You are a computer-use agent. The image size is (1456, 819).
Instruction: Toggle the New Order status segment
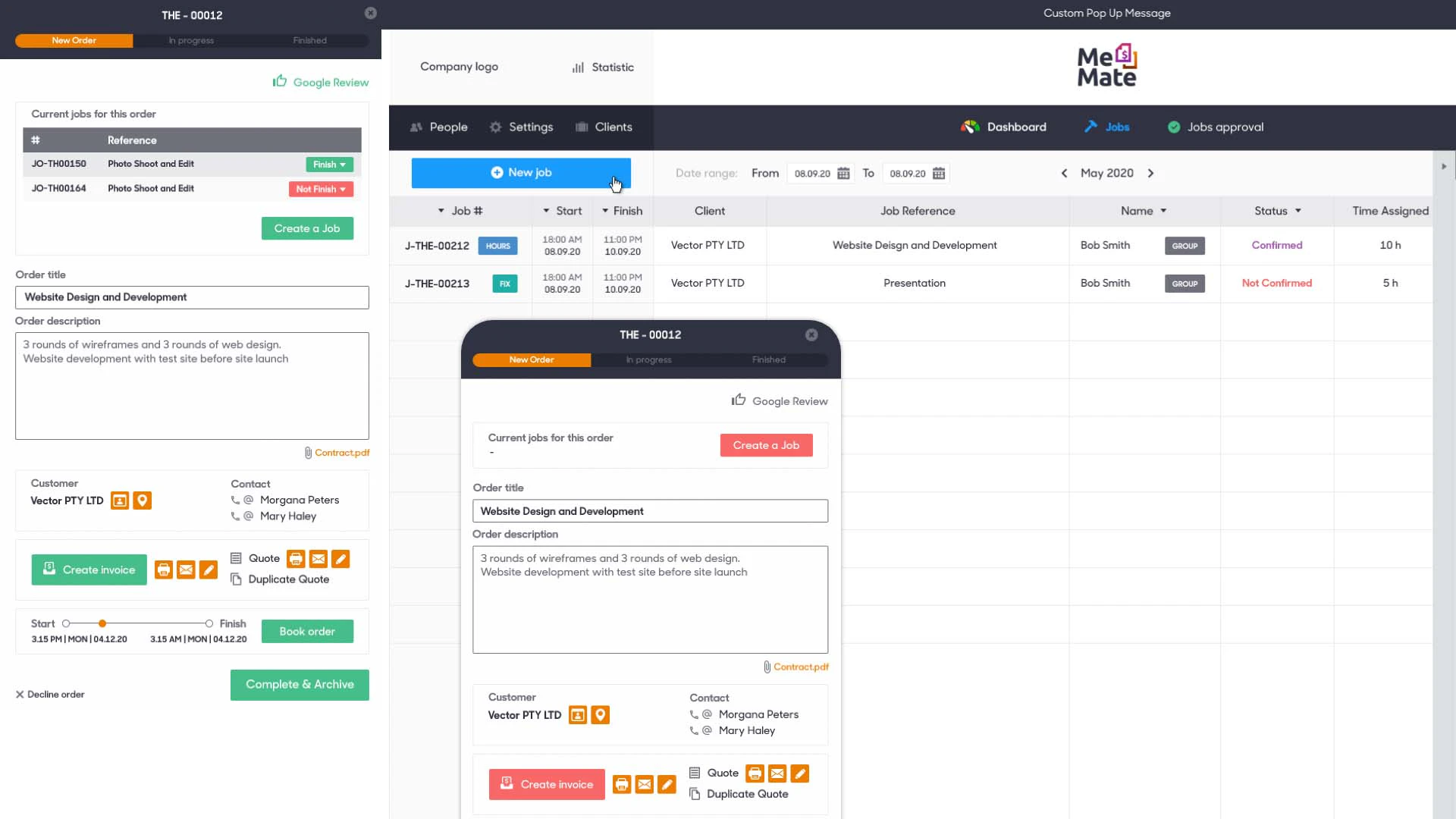click(x=74, y=40)
